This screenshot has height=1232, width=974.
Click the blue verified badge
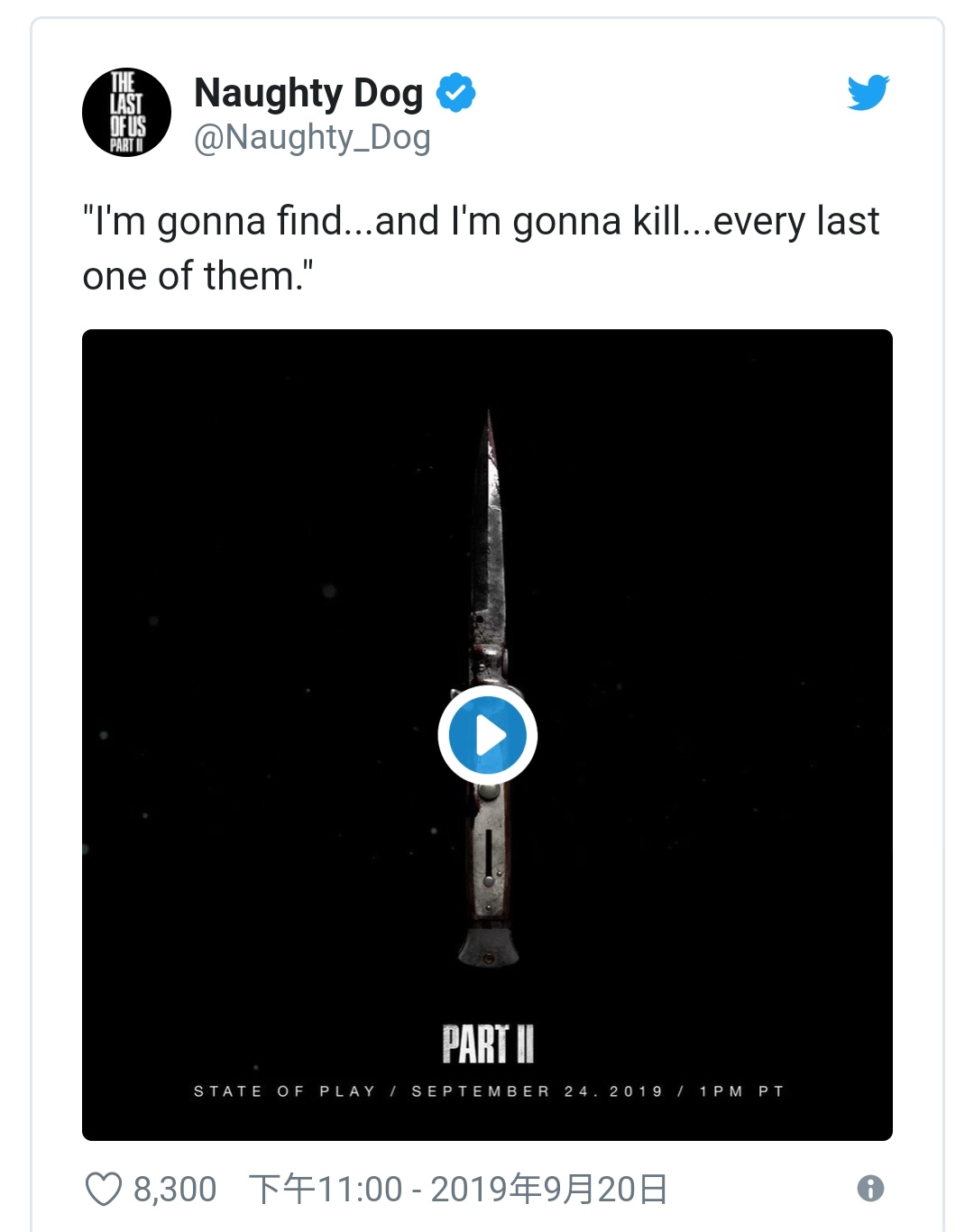pos(456,92)
